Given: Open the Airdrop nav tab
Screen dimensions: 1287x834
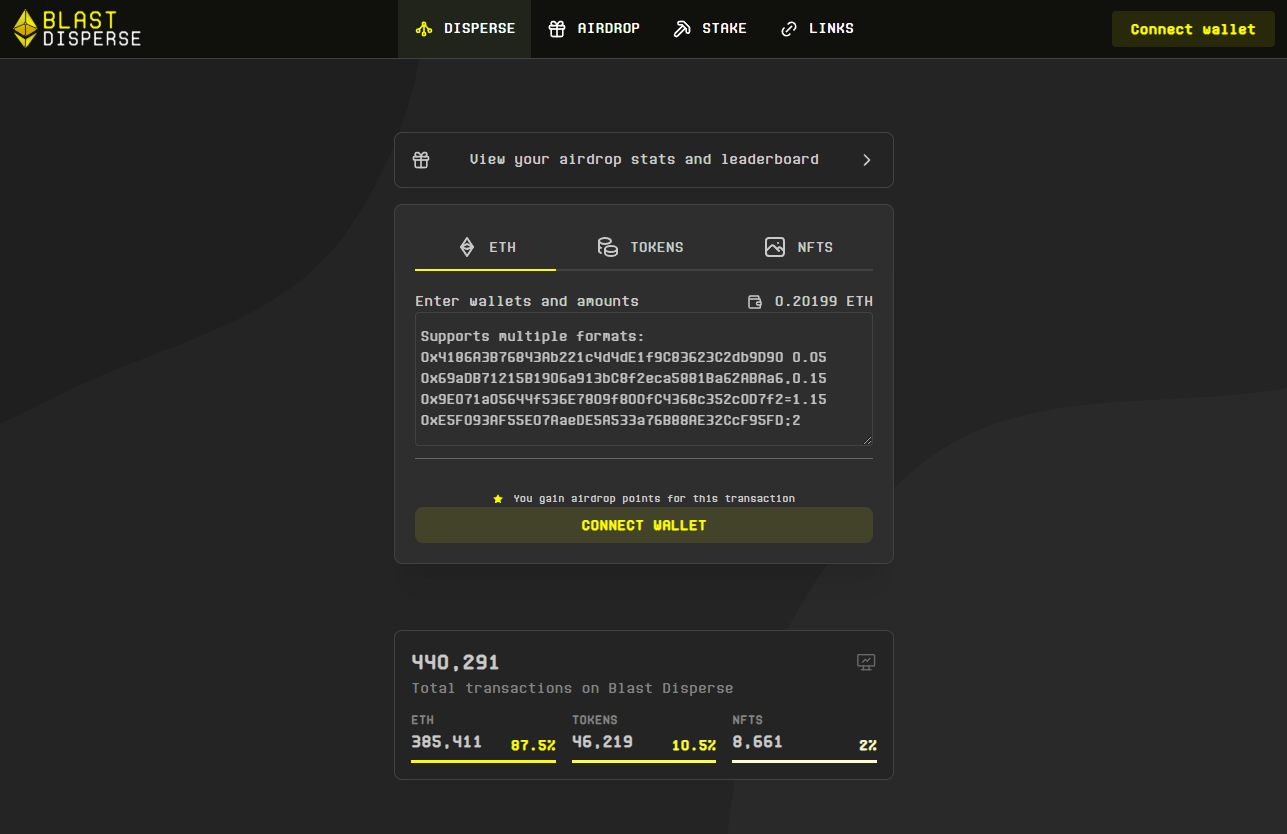Looking at the screenshot, I should coord(594,29).
